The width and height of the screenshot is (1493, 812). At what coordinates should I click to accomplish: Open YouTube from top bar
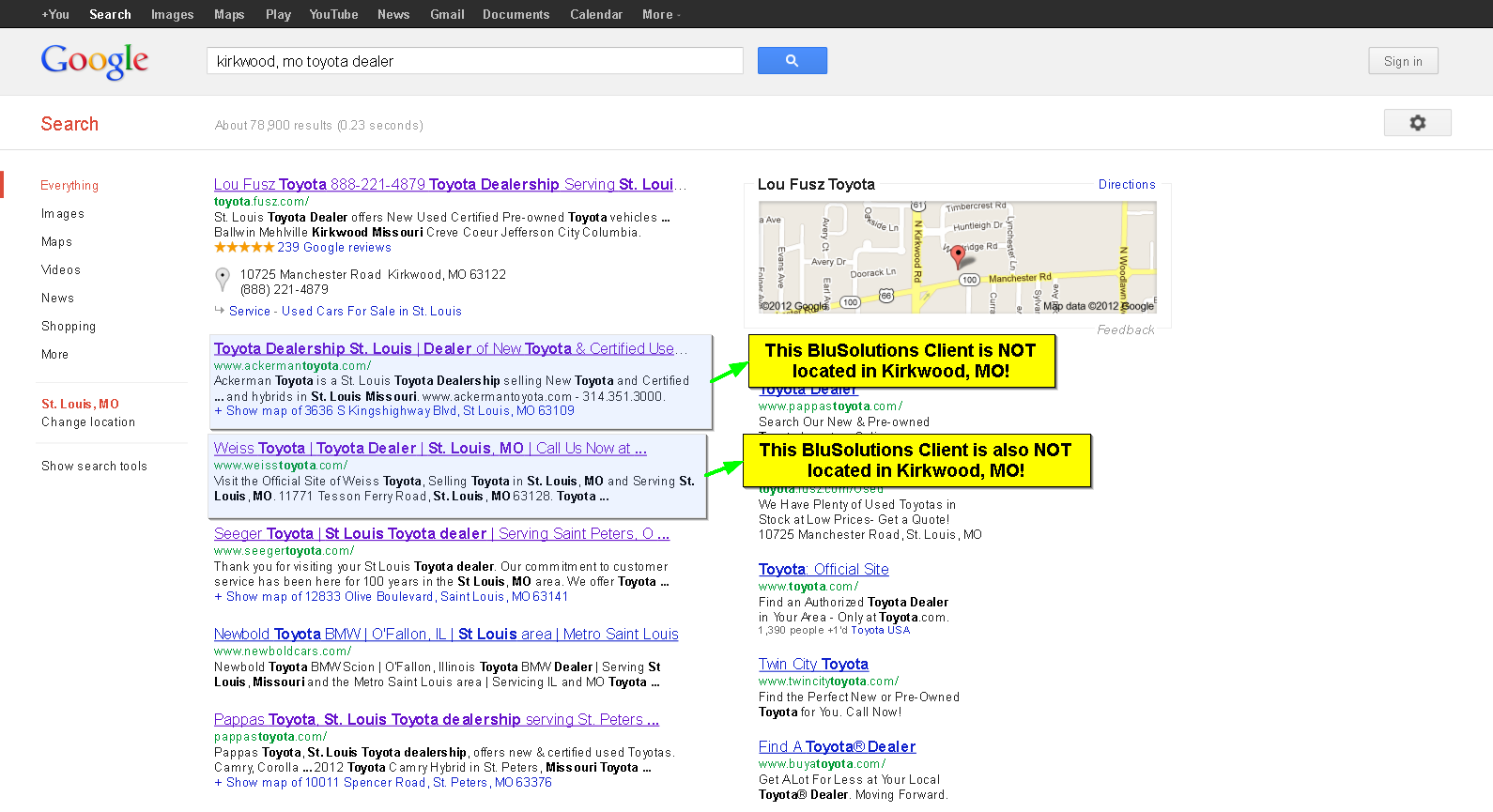333,14
